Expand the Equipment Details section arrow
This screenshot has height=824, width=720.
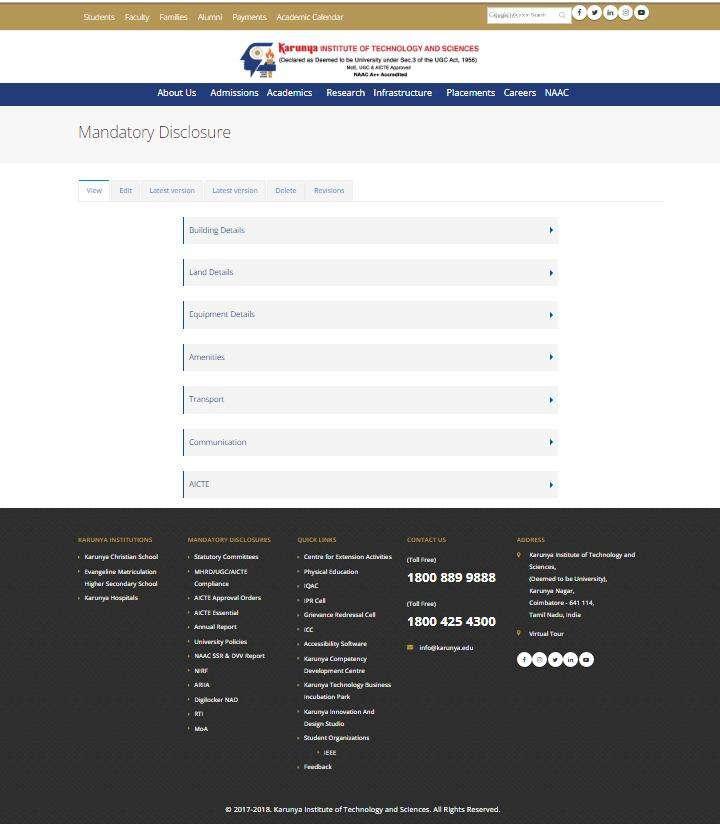coord(551,315)
